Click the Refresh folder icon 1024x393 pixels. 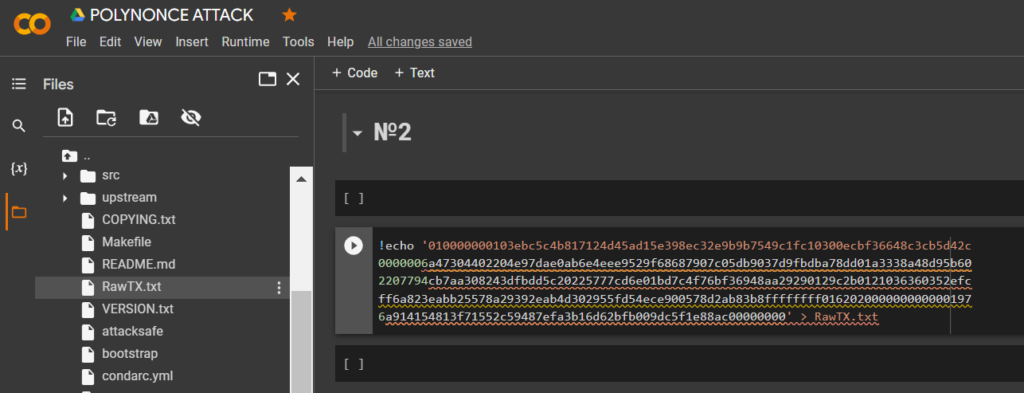pyautogui.click(x=106, y=118)
